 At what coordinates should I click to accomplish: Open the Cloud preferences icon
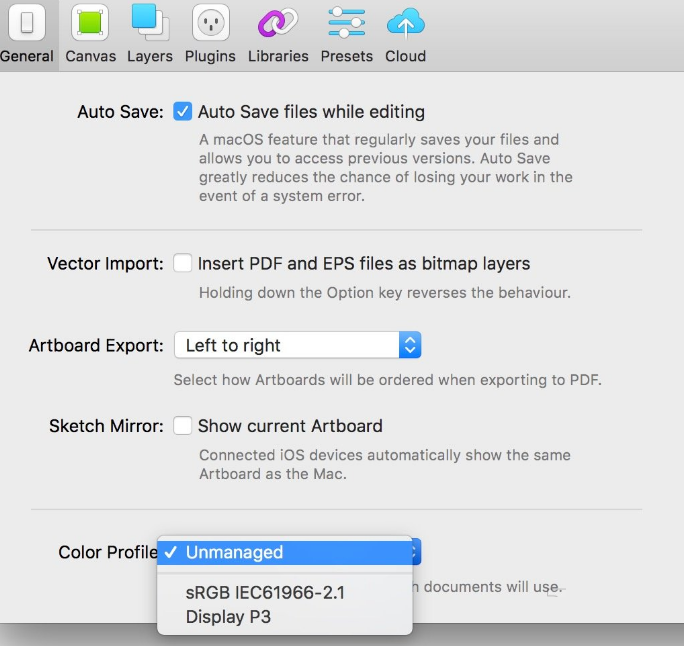(x=405, y=23)
